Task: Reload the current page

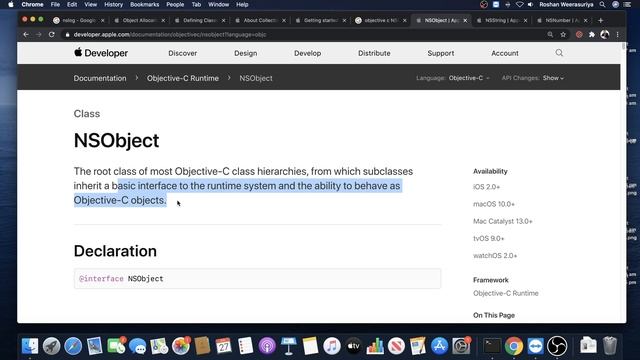Action: click(x=51, y=35)
